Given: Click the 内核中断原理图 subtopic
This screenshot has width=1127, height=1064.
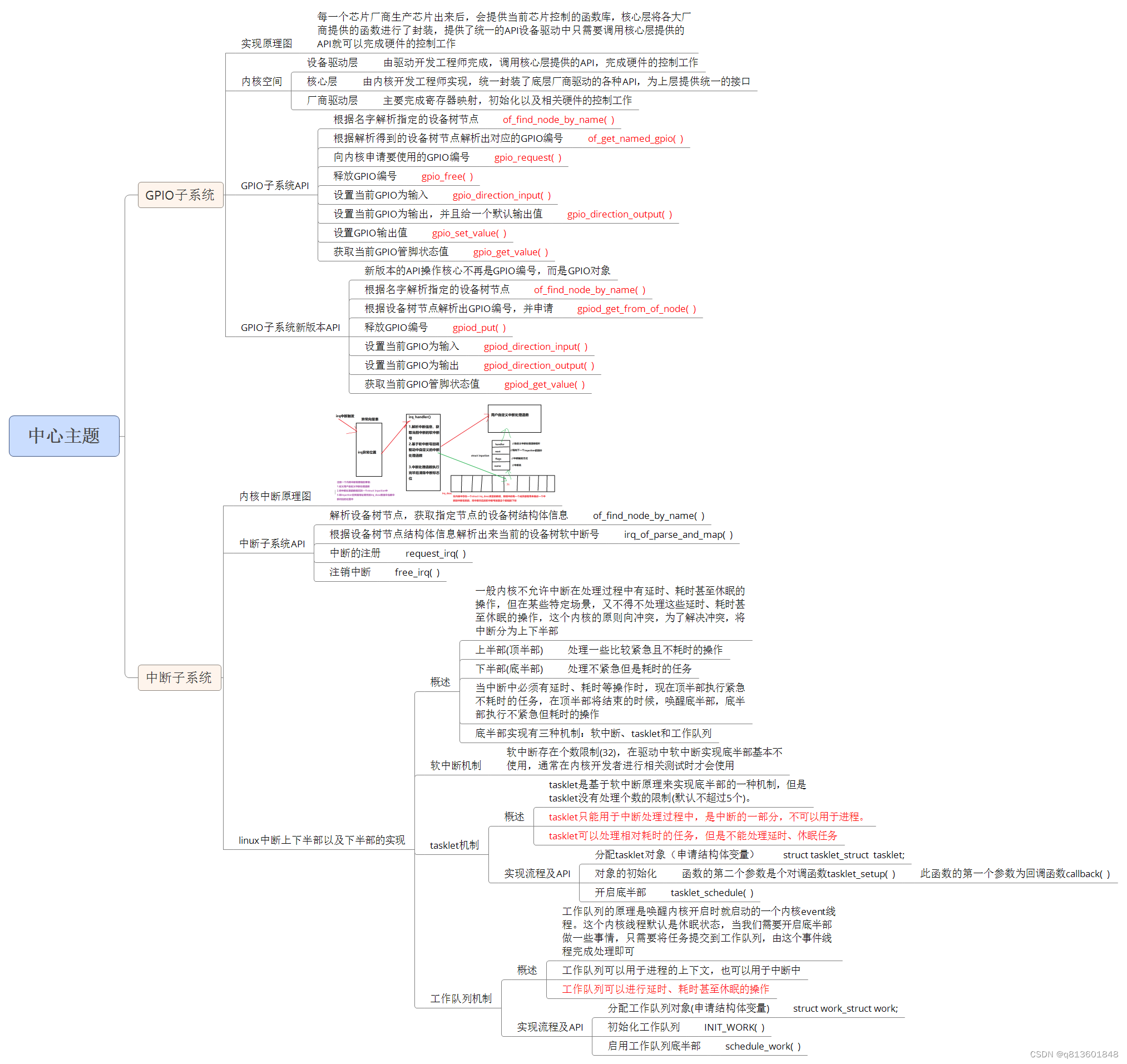Looking at the screenshot, I should (x=275, y=496).
